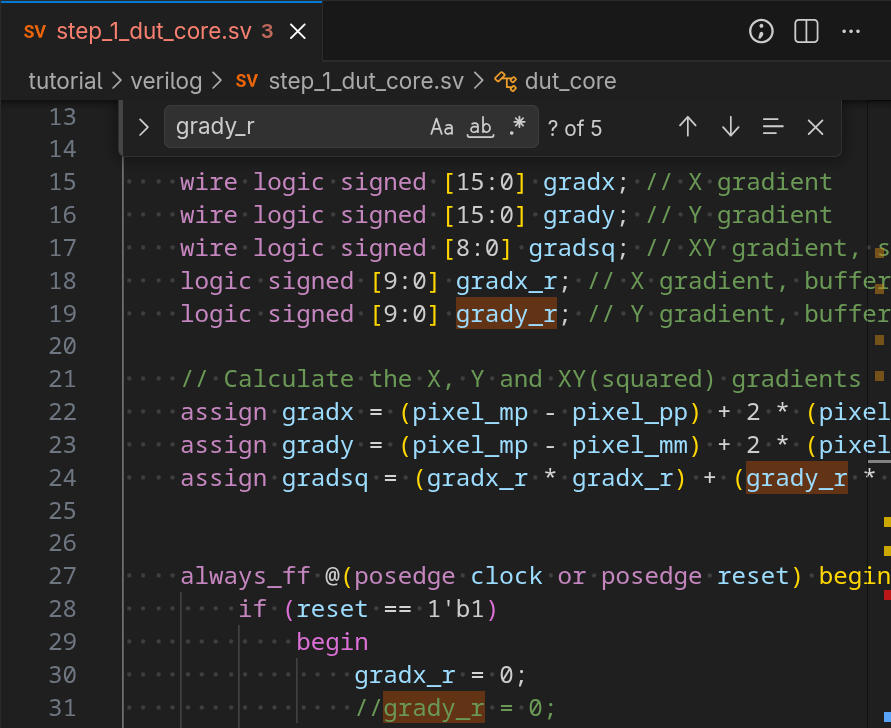Click the split editor icon
Image resolution: width=891 pixels, height=728 pixels.
pos(805,31)
